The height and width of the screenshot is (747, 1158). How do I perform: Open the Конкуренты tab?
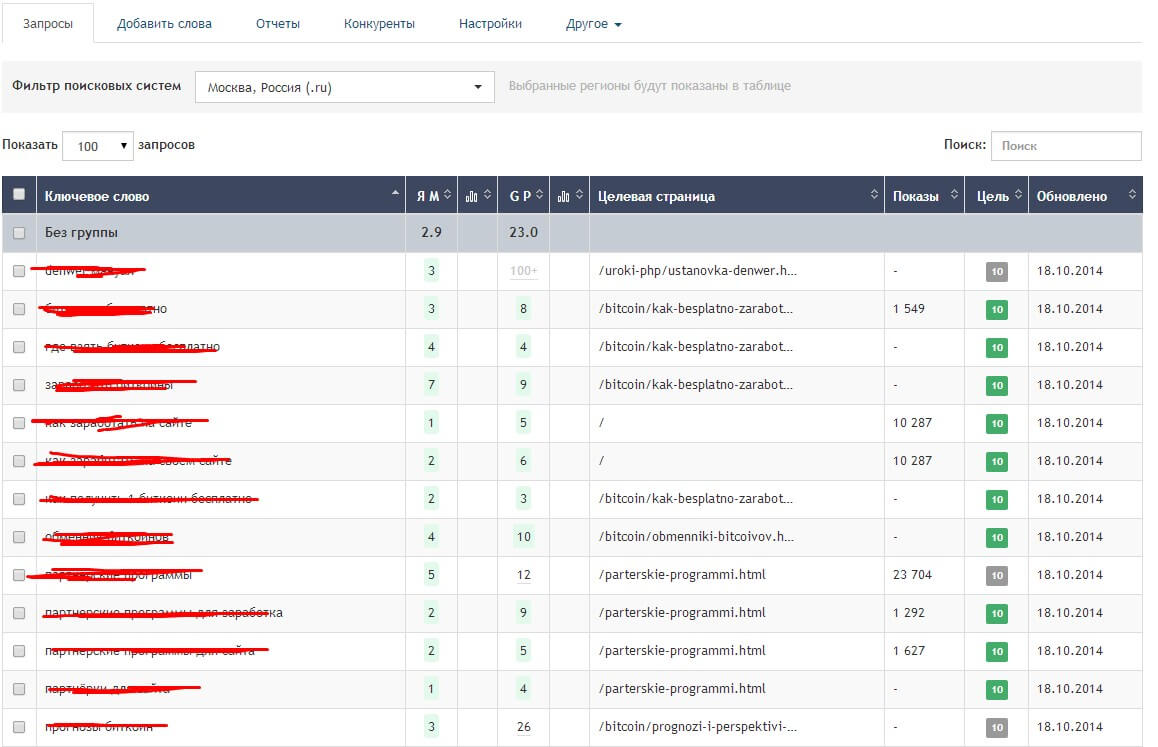tap(379, 24)
